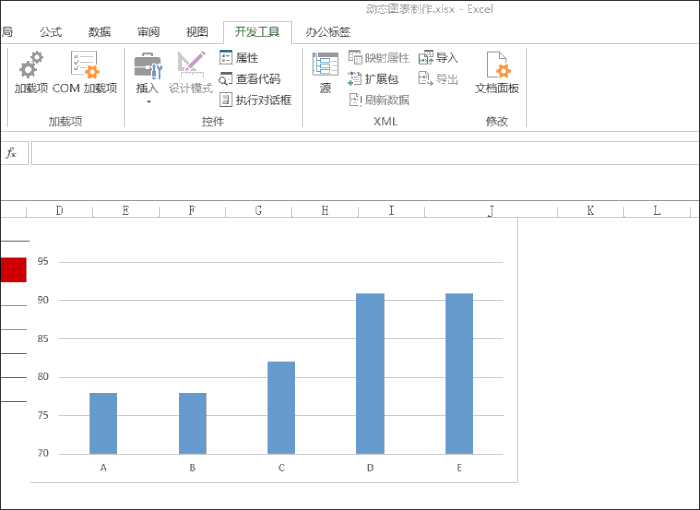Select column F header
Screen dimensions: 700x510
point(192,210)
